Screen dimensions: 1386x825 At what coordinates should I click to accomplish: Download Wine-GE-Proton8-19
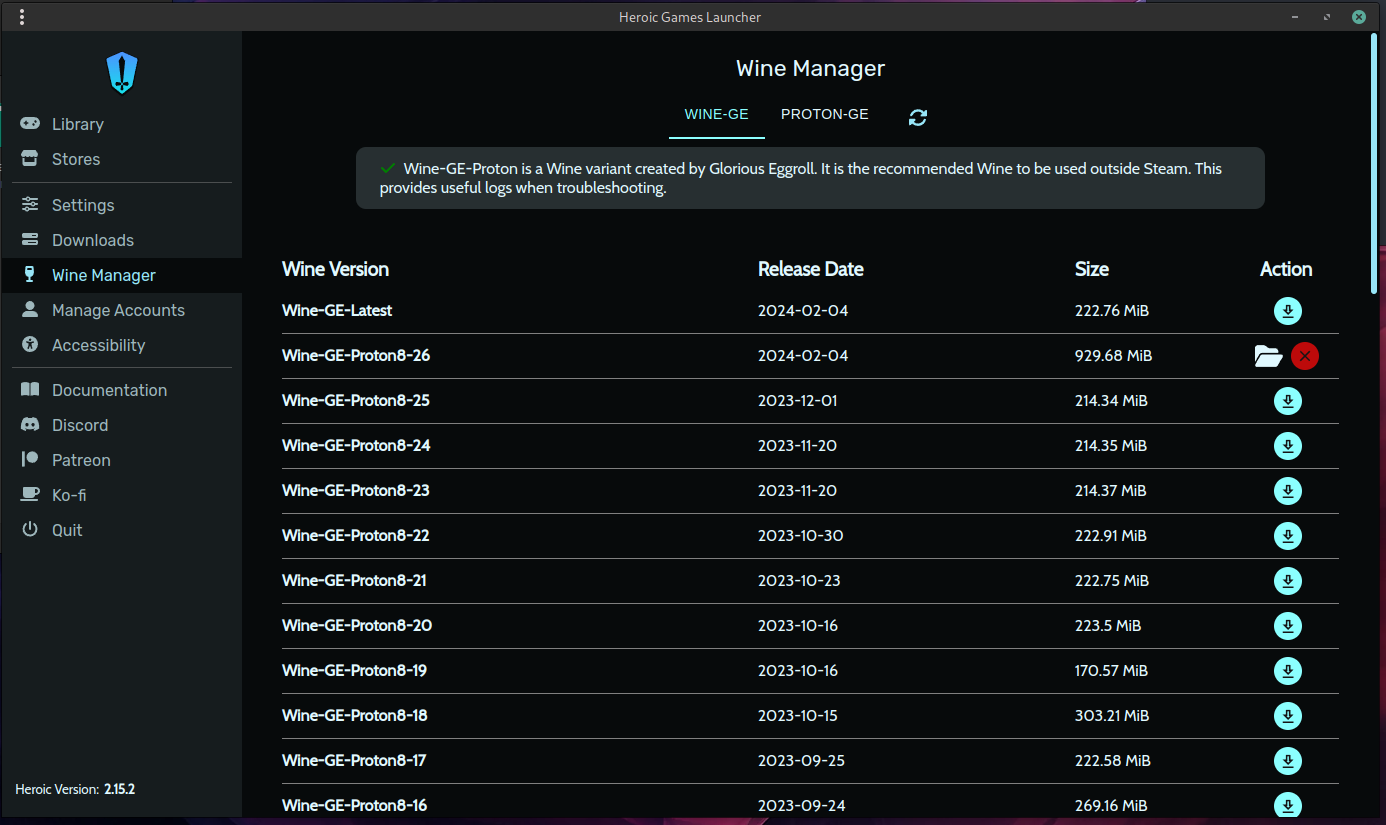[1288, 671]
